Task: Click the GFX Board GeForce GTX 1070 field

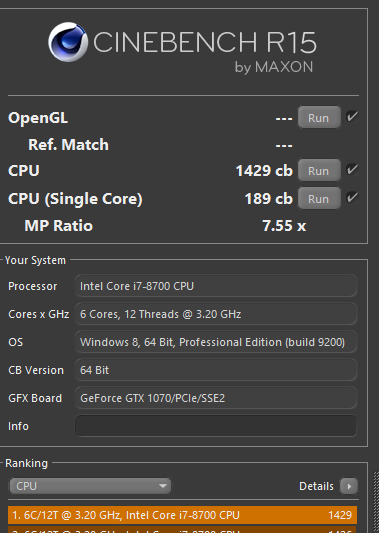Action: click(x=216, y=398)
